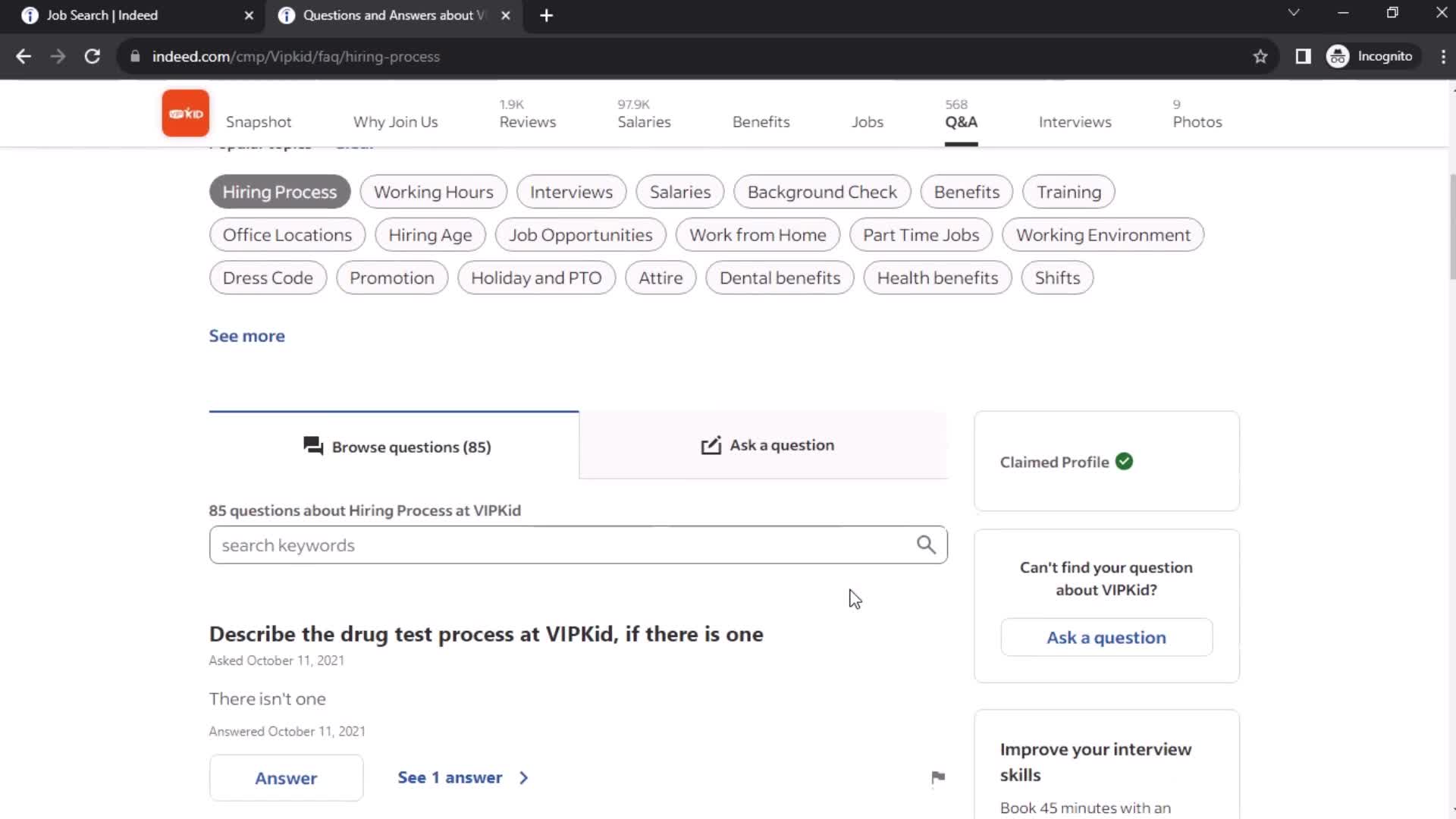Click the sidebar Ask a question button
1456x819 pixels.
[x=1106, y=637]
